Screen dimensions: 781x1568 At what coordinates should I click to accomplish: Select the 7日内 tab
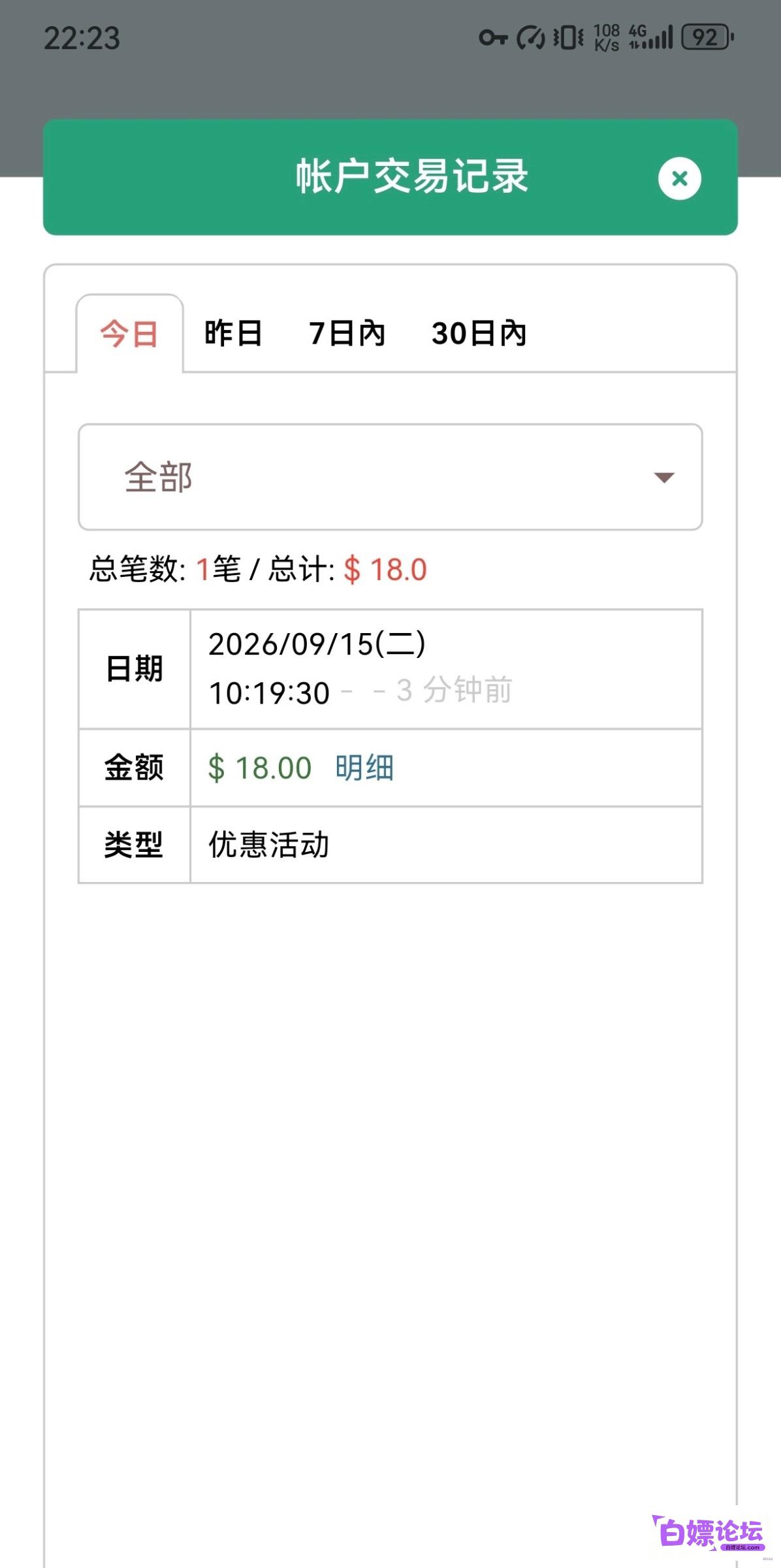click(x=347, y=333)
